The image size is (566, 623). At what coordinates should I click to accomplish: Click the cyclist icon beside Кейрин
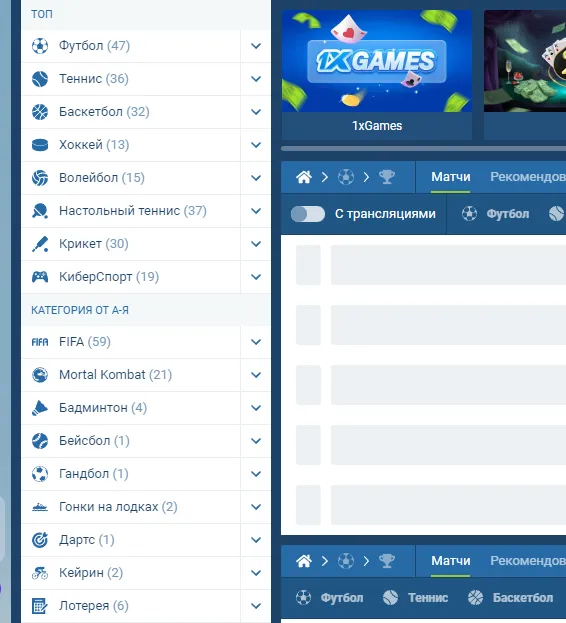point(40,573)
